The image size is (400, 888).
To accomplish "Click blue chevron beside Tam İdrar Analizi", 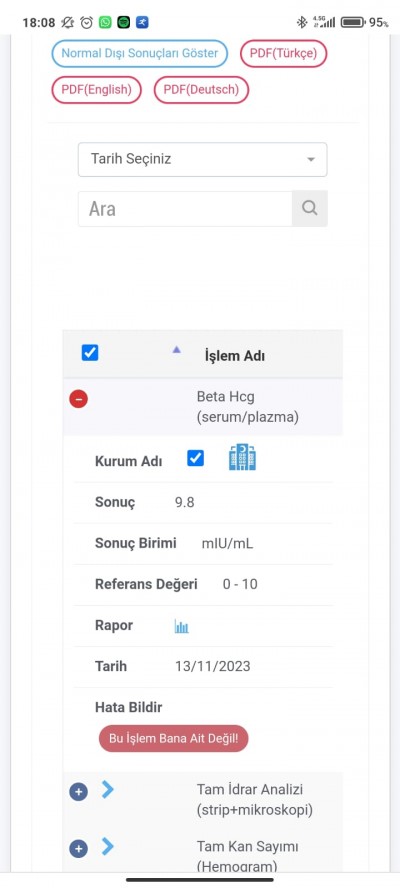I will (108, 789).
